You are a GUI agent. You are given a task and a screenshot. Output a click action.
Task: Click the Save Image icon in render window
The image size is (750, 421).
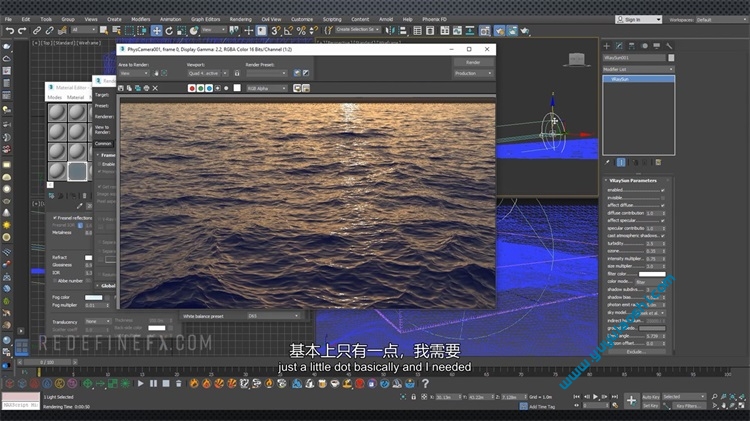[121, 88]
